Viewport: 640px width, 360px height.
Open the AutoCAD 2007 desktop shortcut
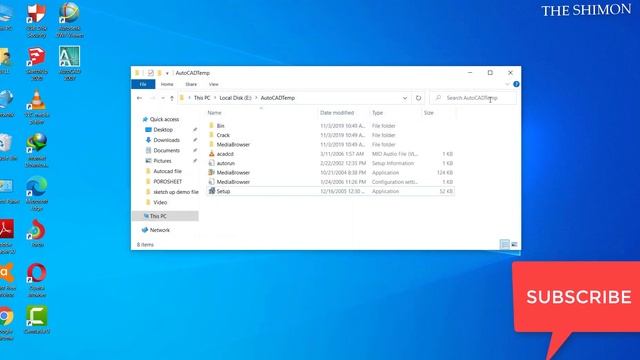coord(69,64)
